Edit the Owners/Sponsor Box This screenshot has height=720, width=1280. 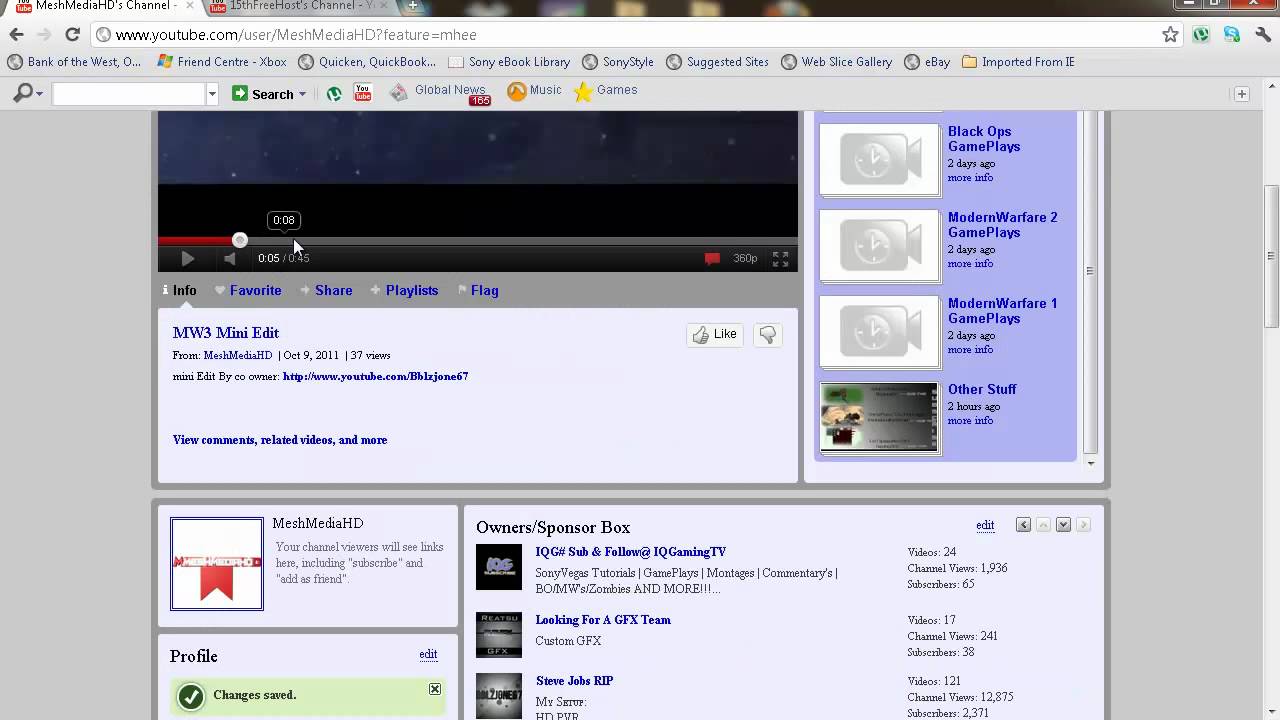point(985,525)
